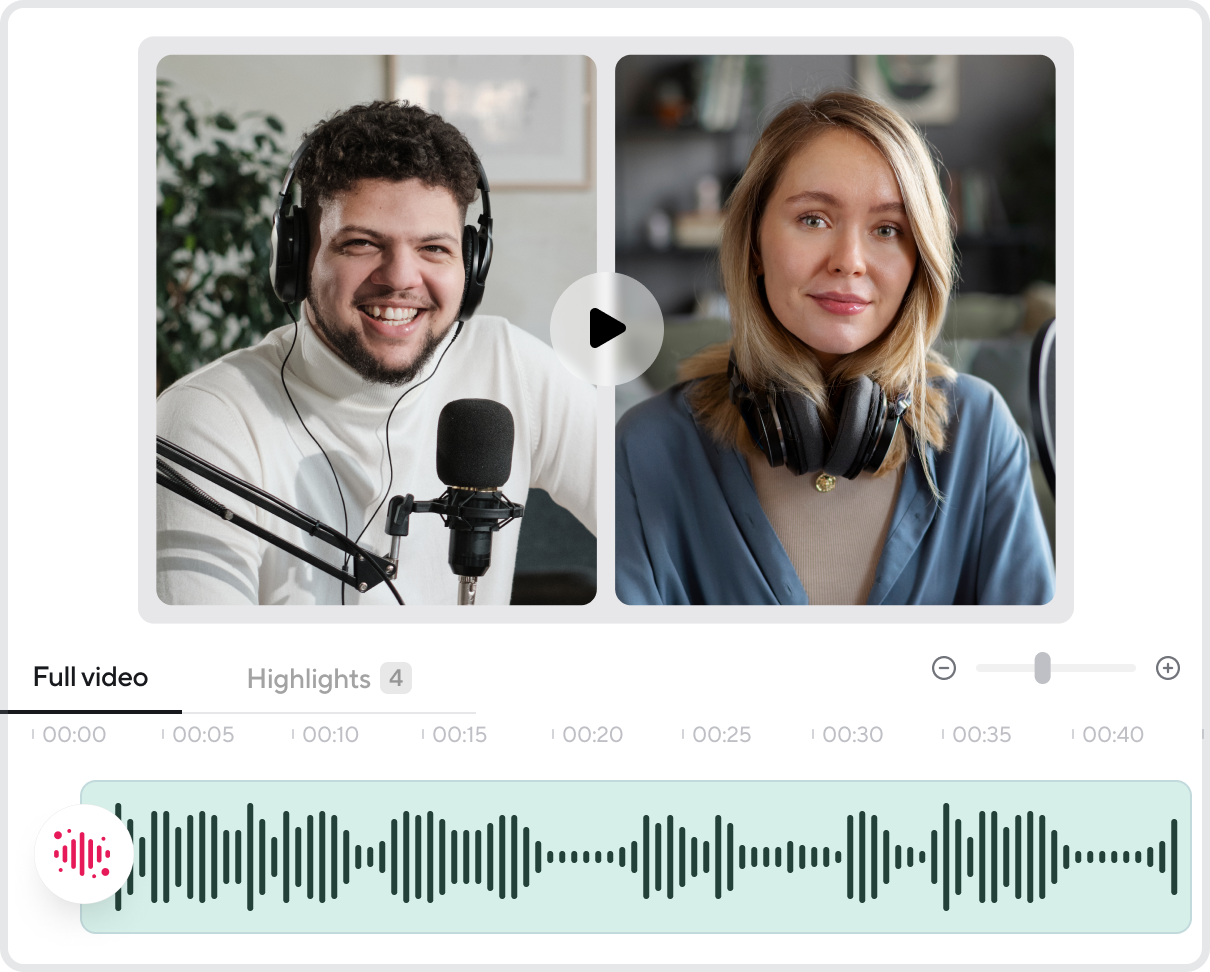Viewport: 1210px width, 972px height.
Task: Click the highlights count badge showing 4
Action: [x=395, y=679]
